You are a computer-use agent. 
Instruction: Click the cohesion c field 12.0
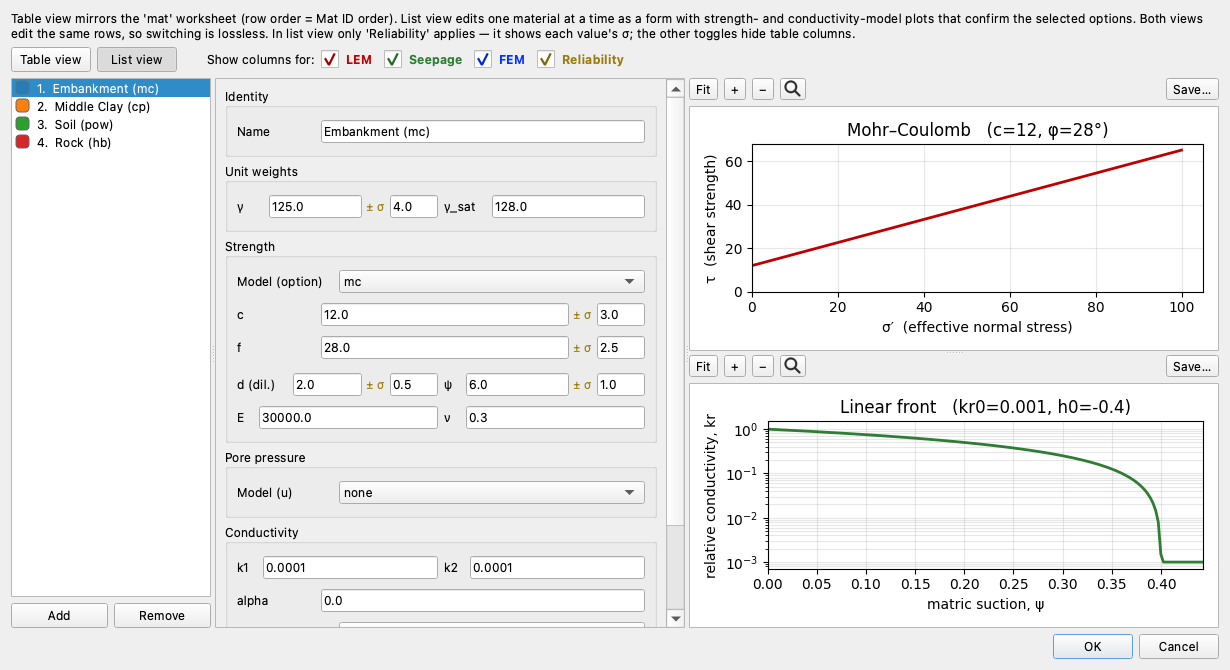(445, 314)
